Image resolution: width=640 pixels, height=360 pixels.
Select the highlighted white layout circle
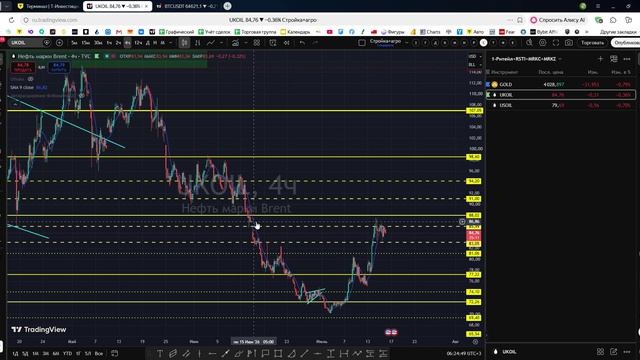pos(483,43)
